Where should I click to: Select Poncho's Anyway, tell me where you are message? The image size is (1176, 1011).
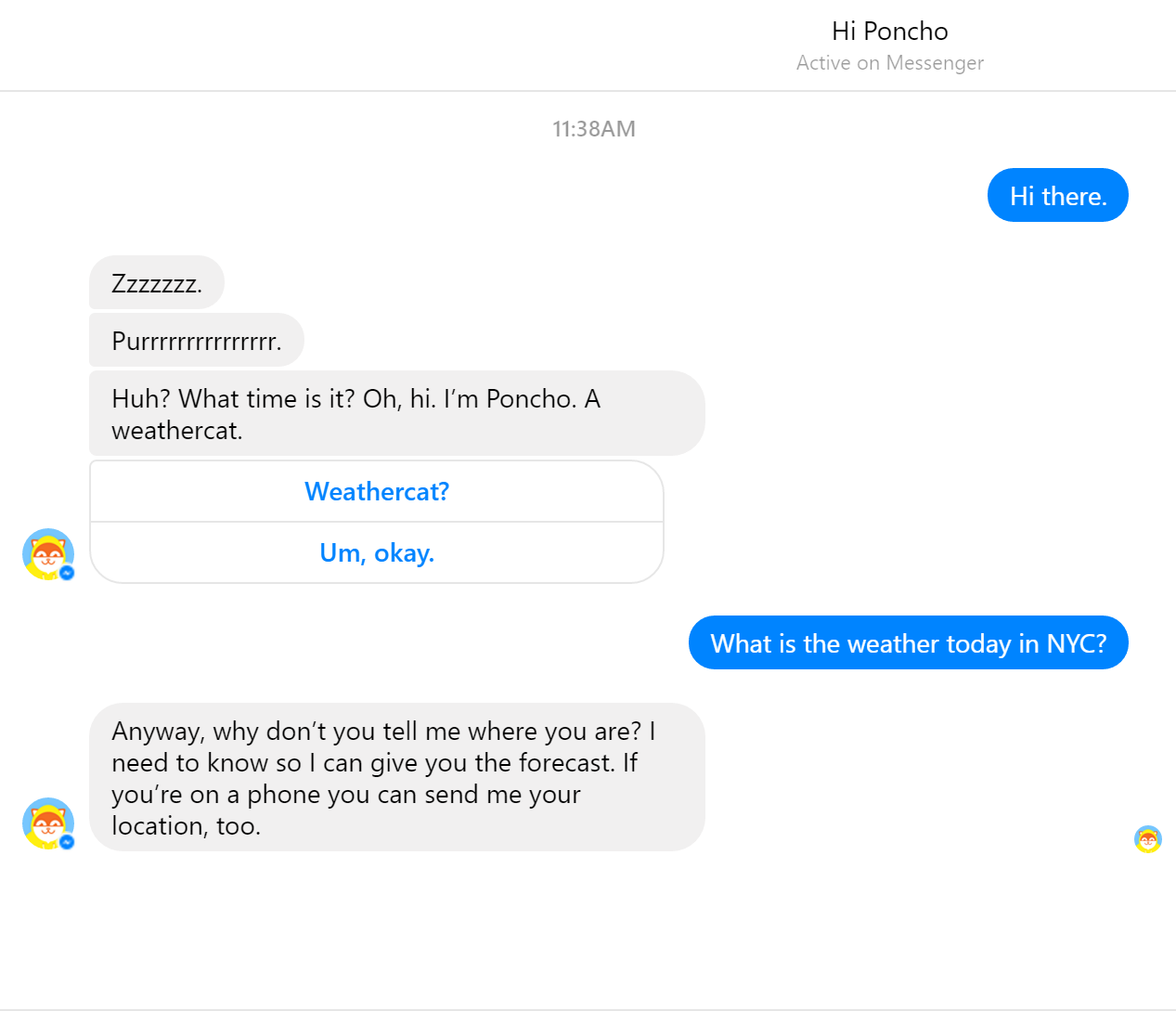(x=396, y=778)
